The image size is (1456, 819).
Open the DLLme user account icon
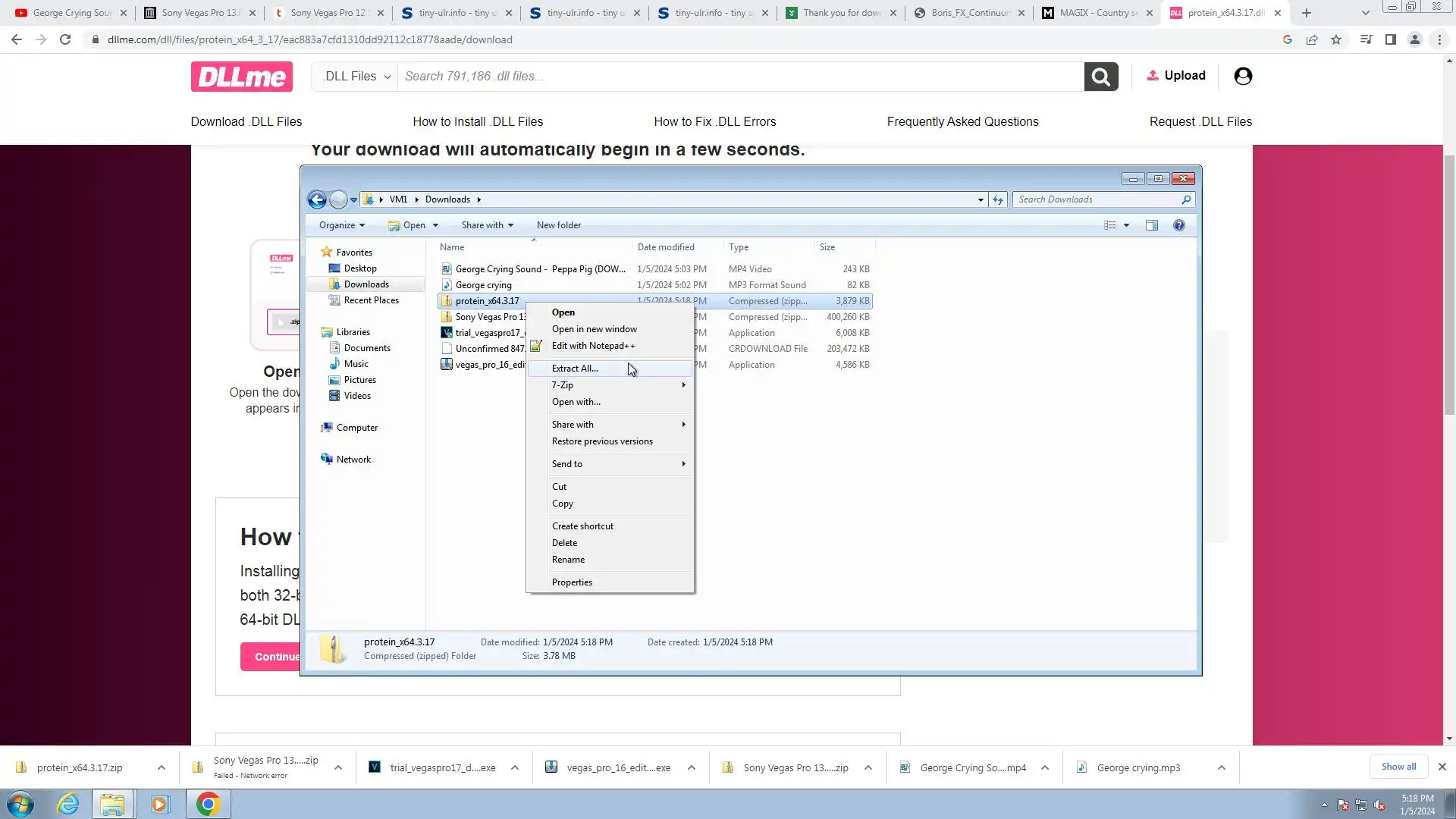pos(1242,76)
